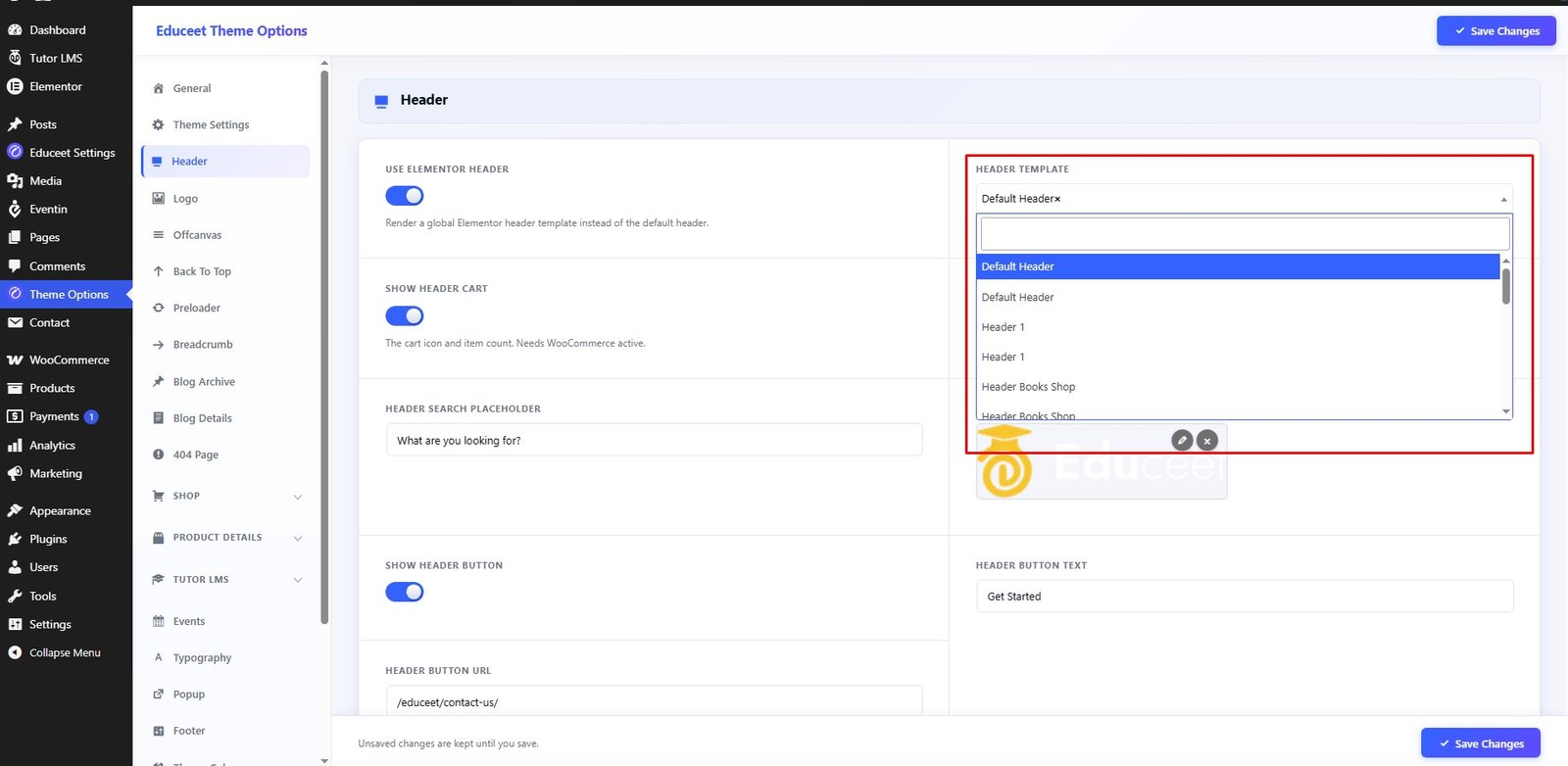Edit the logo image with the pencil icon

[1182, 440]
